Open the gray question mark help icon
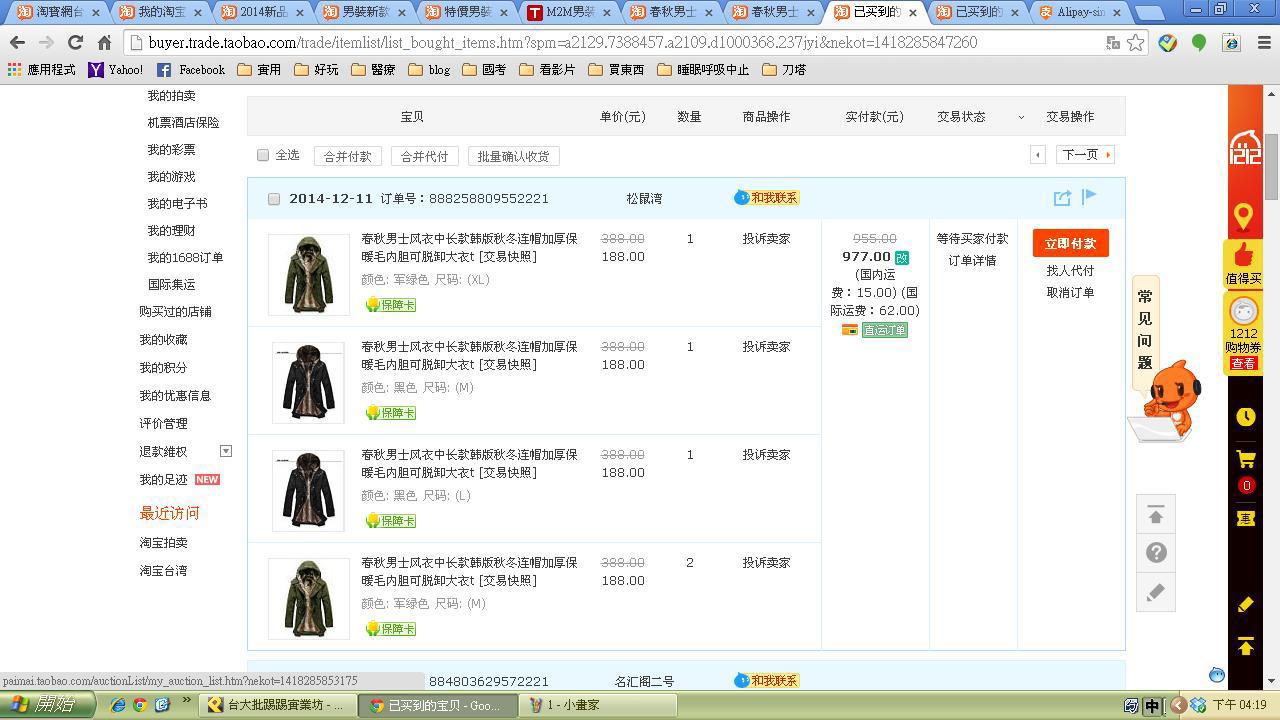Viewport: 1280px width, 720px height. pyautogui.click(x=1156, y=553)
